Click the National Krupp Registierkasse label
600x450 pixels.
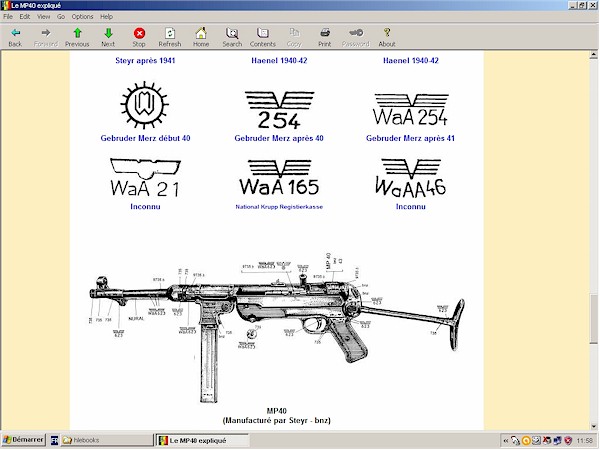point(279,207)
